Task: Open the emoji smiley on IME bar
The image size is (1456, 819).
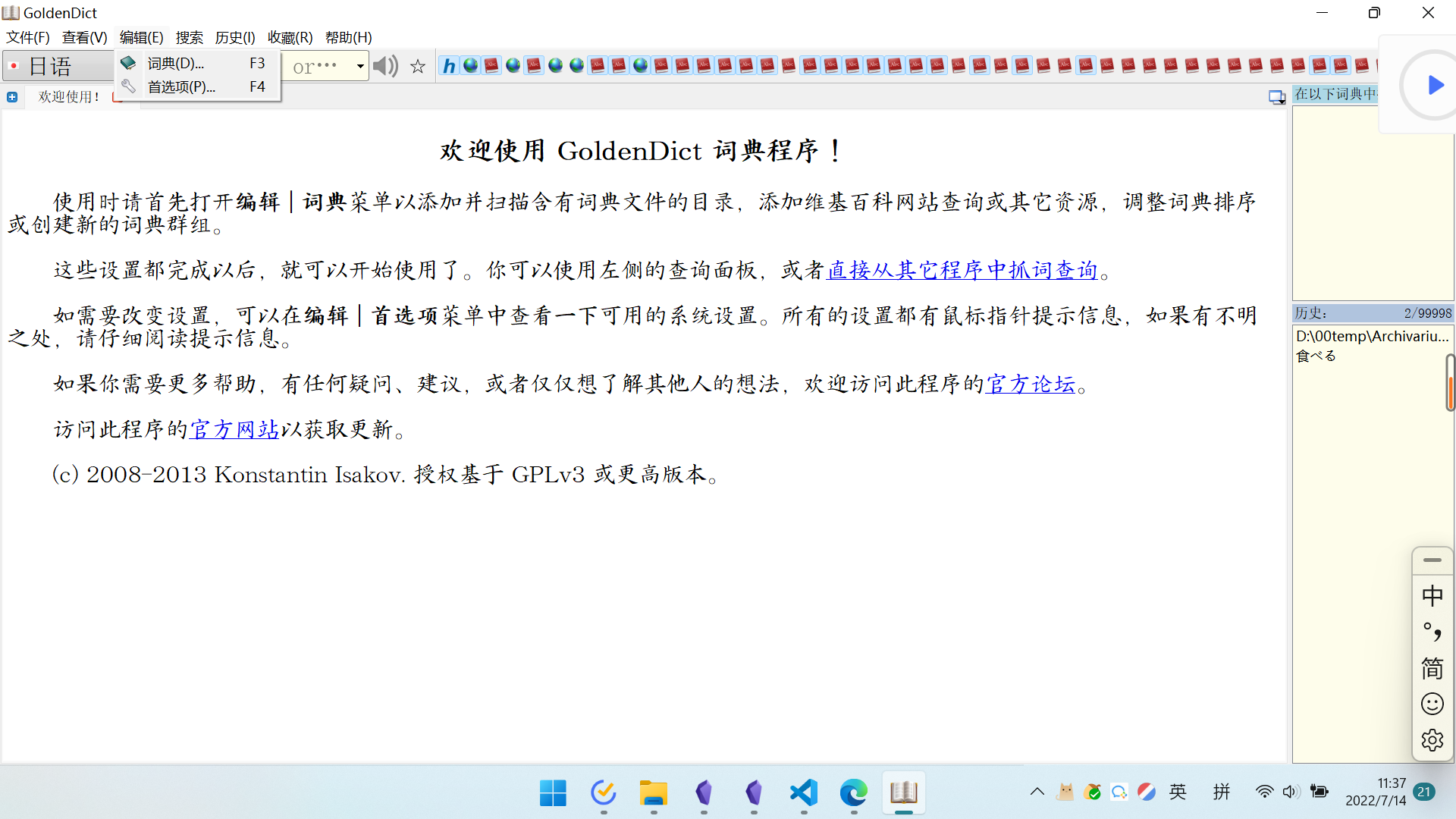Action: (1432, 704)
